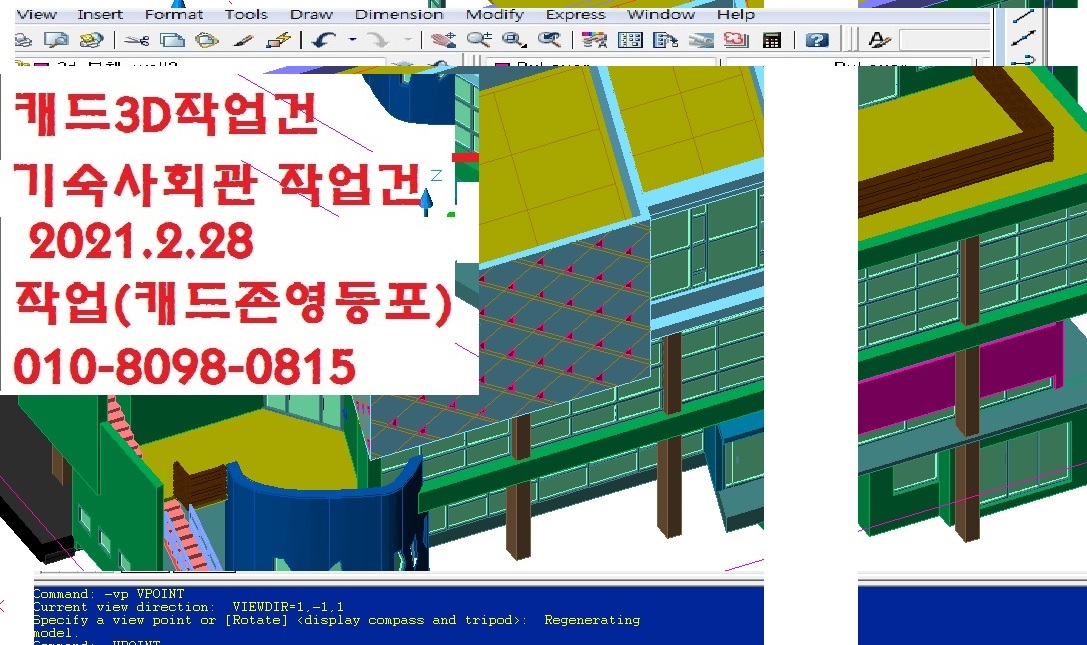Click the Text Style icon
This screenshot has height=645, width=1087.
879,40
